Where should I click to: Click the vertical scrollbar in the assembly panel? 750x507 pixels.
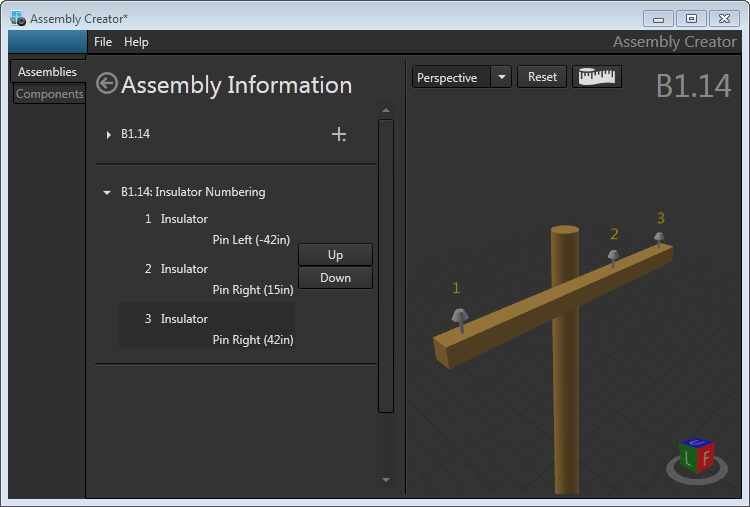tap(386, 265)
